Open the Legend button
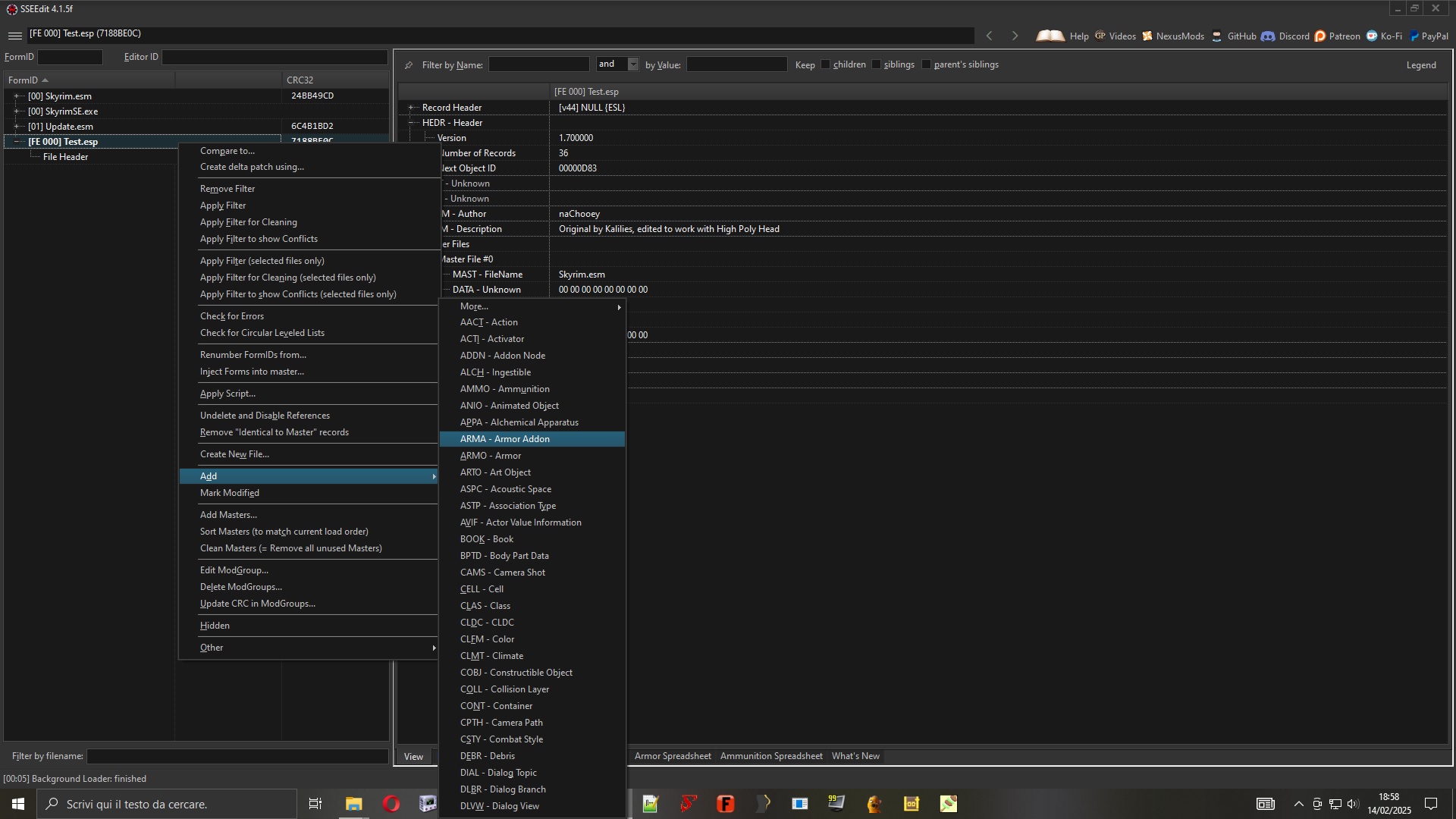 1421,65
